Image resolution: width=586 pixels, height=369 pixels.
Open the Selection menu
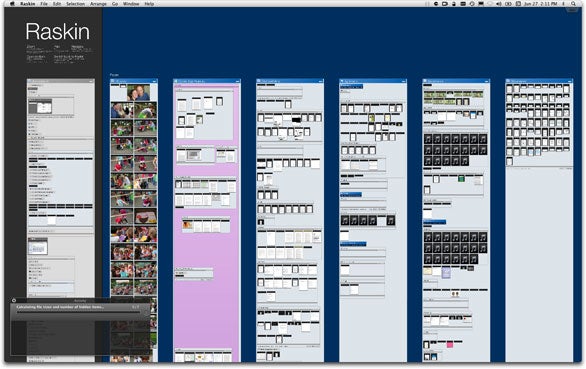tap(75, 4)
